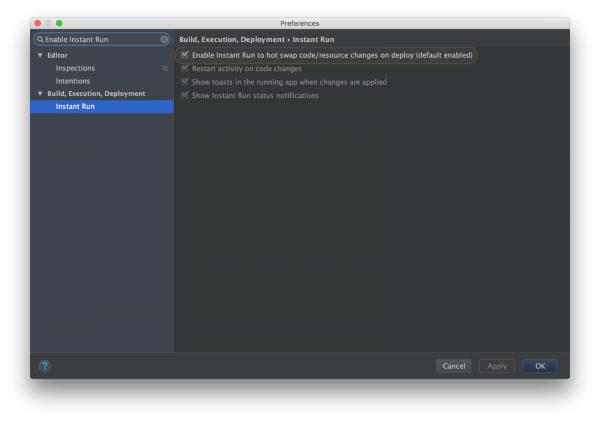Click the green zoom window button
The width and height of the screenshot is (600, 422).
pos(59,23)
